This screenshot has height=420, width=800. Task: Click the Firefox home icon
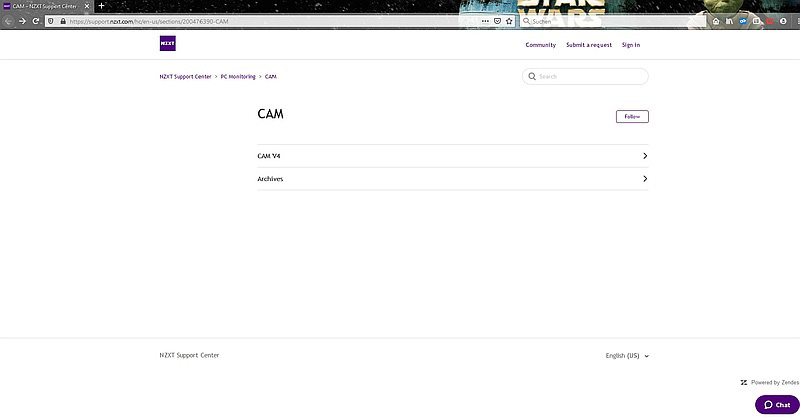coord(716,21)
